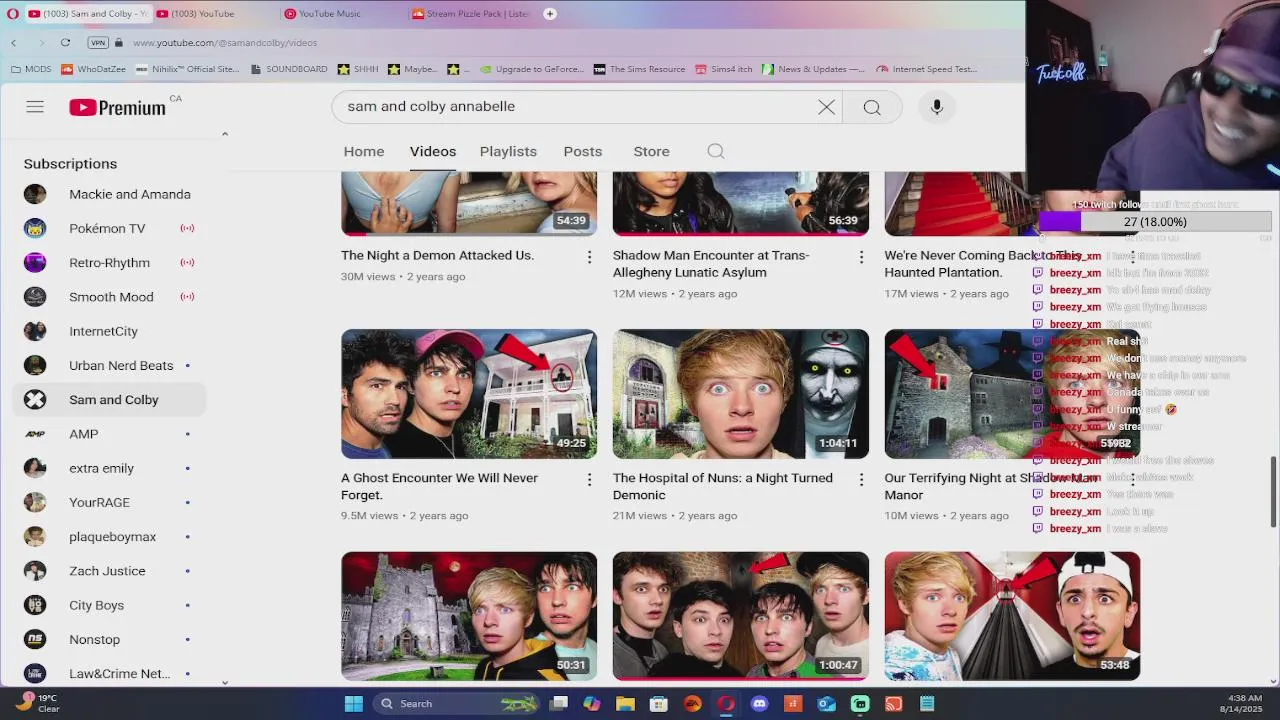Open plaqueboymax subscription
The image size is (1280, 720).
pyautogui.click(x=110, y=537)
